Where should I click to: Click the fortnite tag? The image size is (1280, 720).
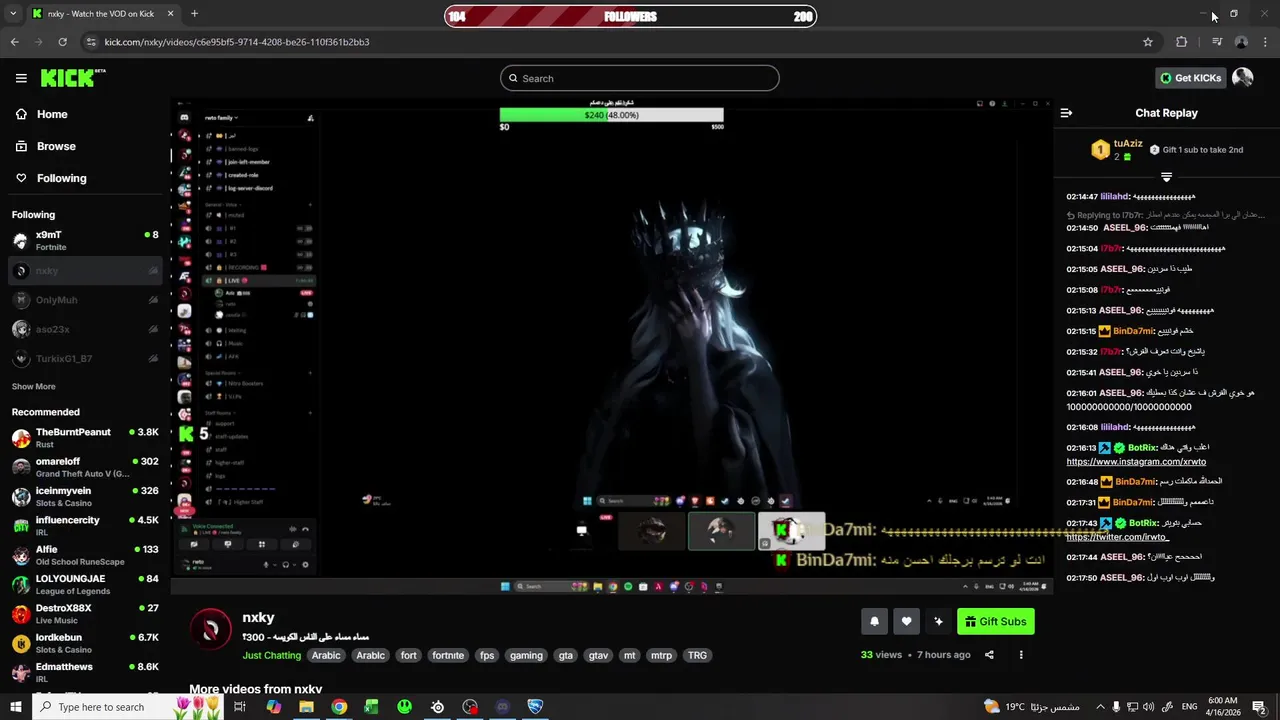448,655
